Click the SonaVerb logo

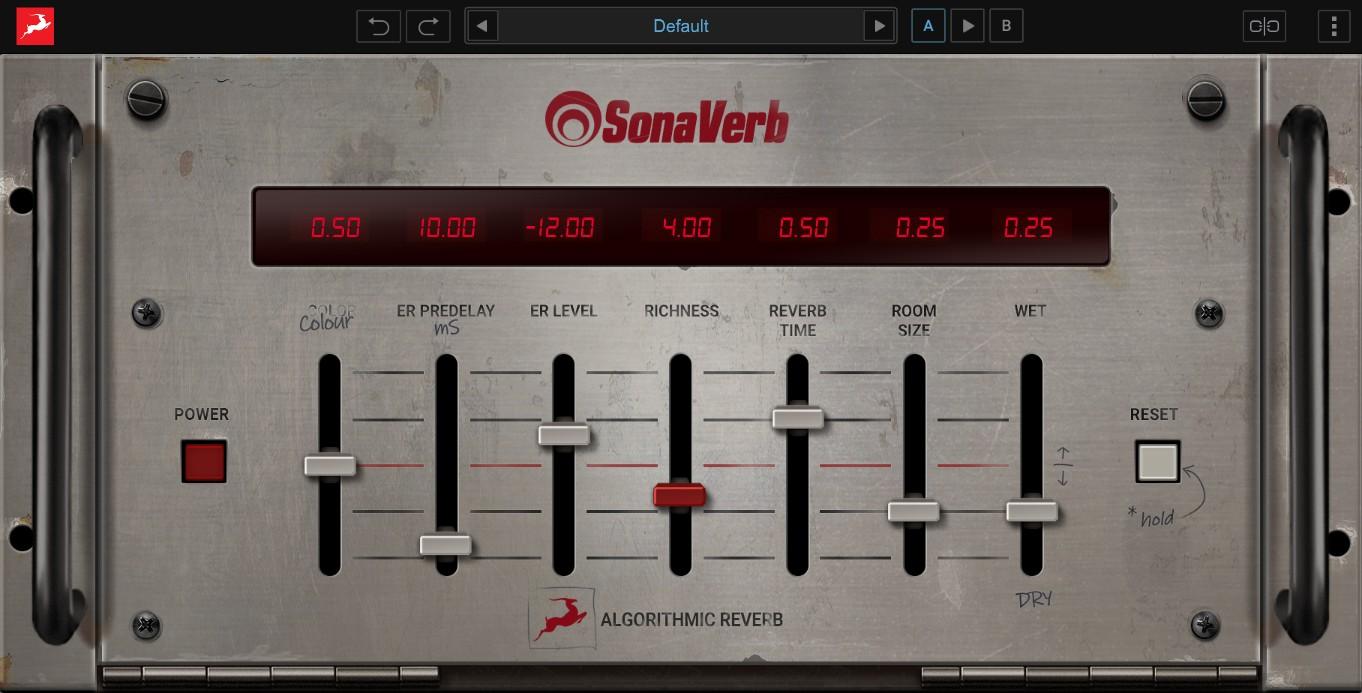[x=668, y=119]
